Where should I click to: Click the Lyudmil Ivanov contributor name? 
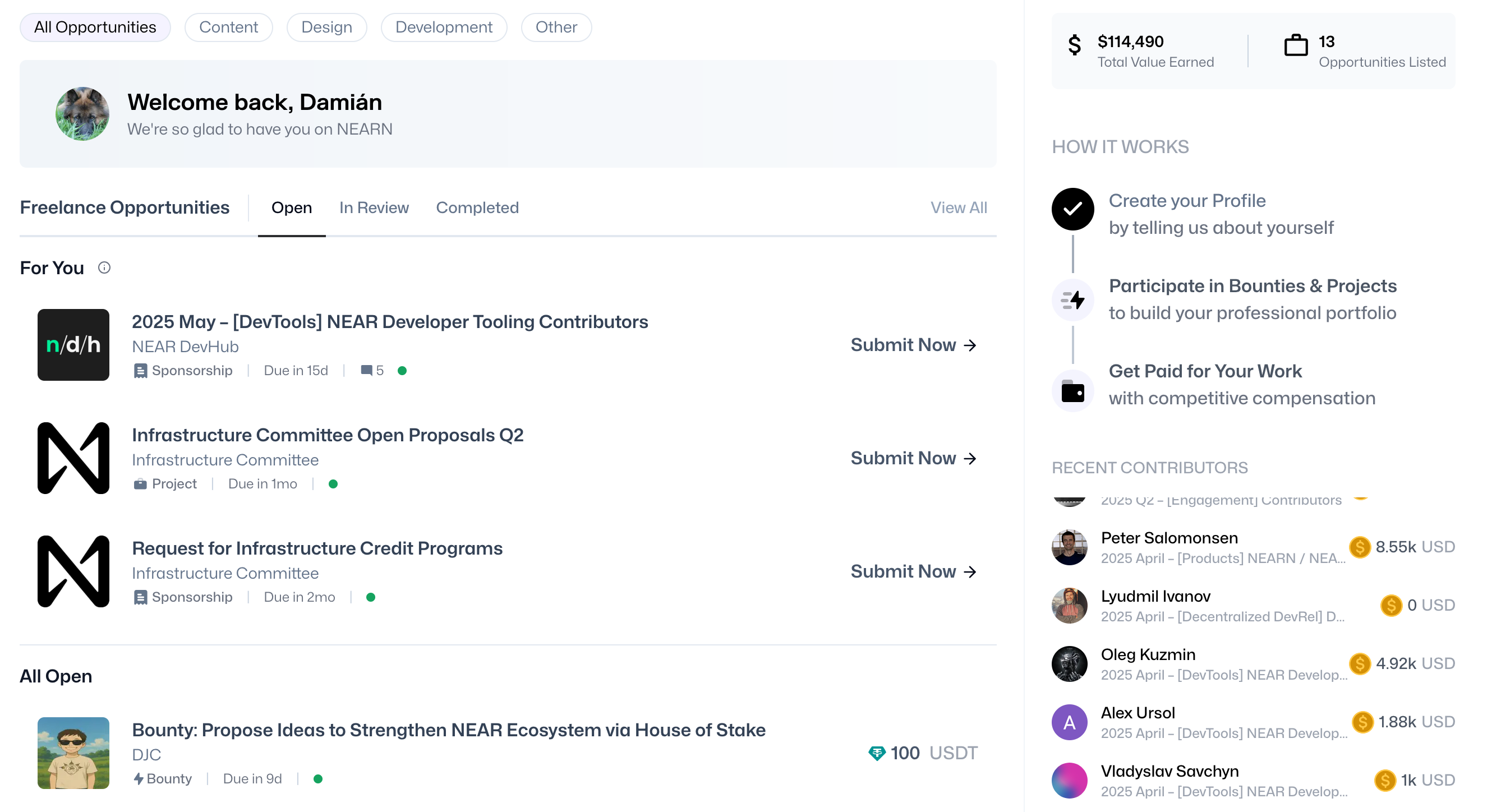click(1155, 596)
